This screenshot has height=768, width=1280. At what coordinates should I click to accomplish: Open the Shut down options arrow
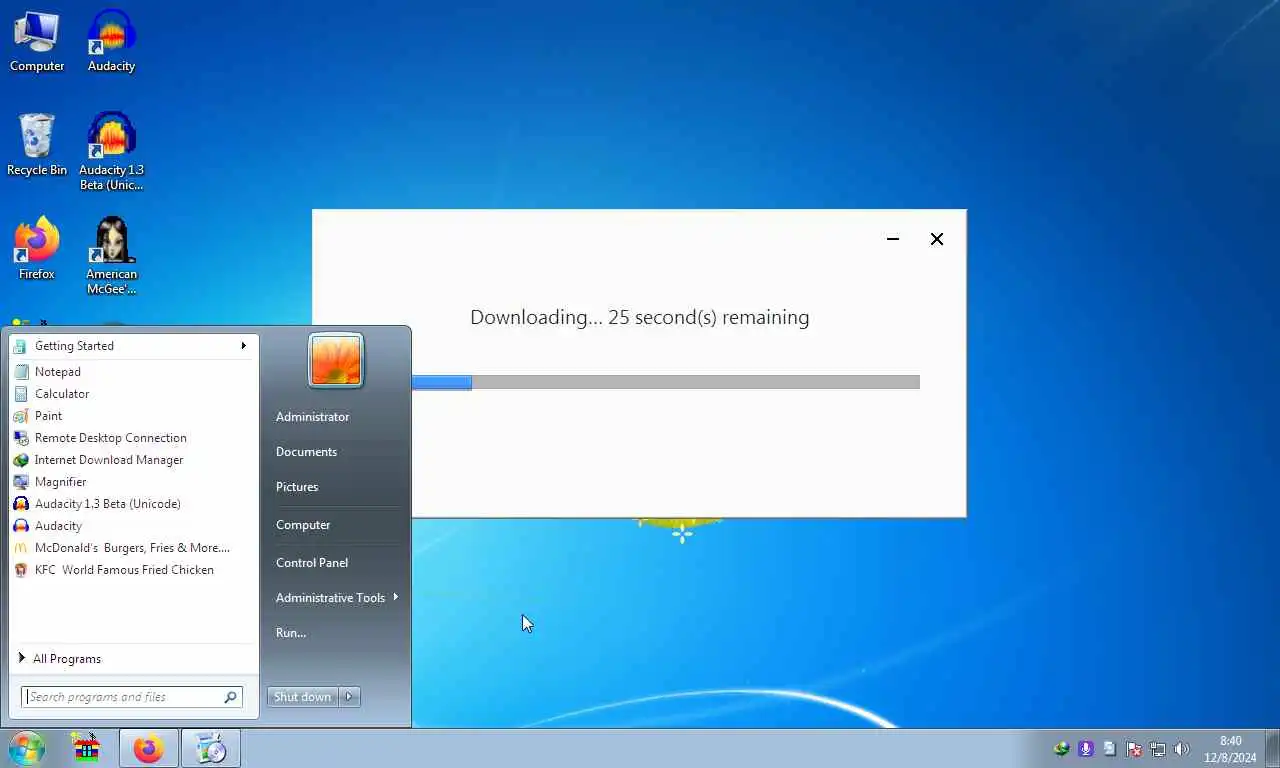[349, 697]
